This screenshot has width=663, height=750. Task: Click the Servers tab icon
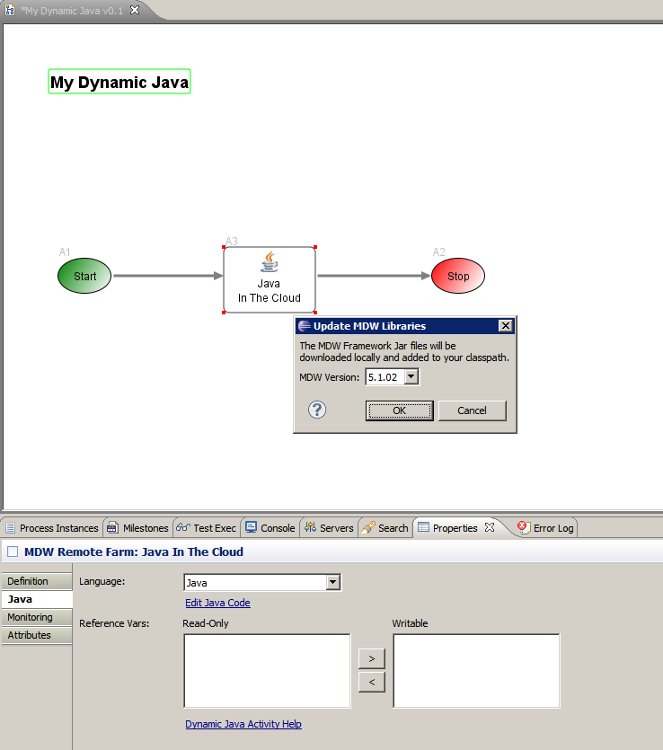(x=310, y=528)
